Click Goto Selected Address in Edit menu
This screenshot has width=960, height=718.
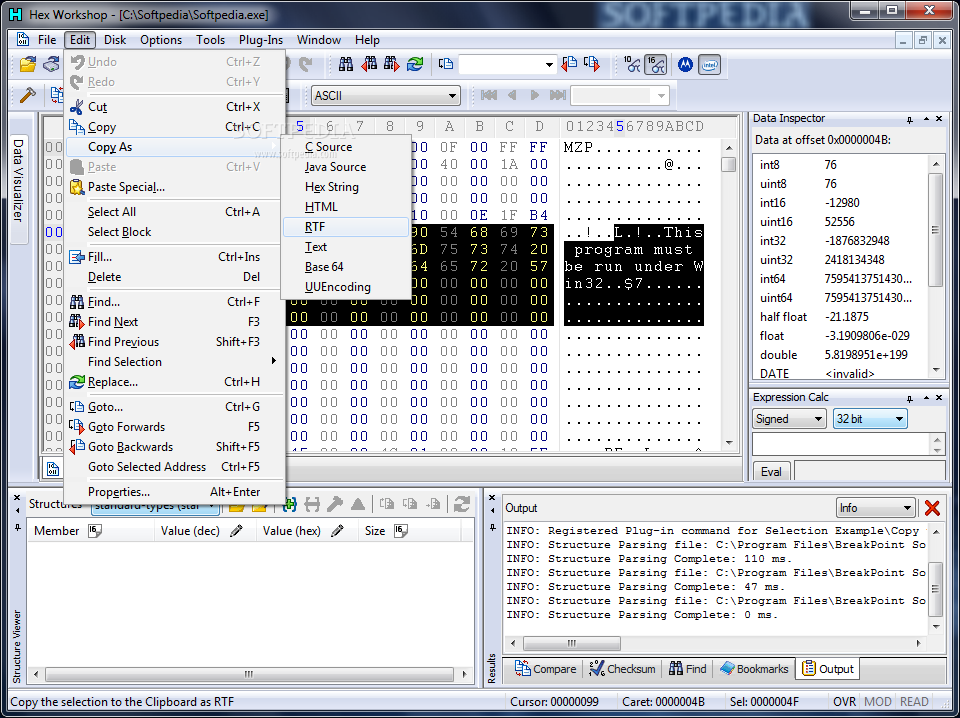pyautogui.click(x=174, y=466)
